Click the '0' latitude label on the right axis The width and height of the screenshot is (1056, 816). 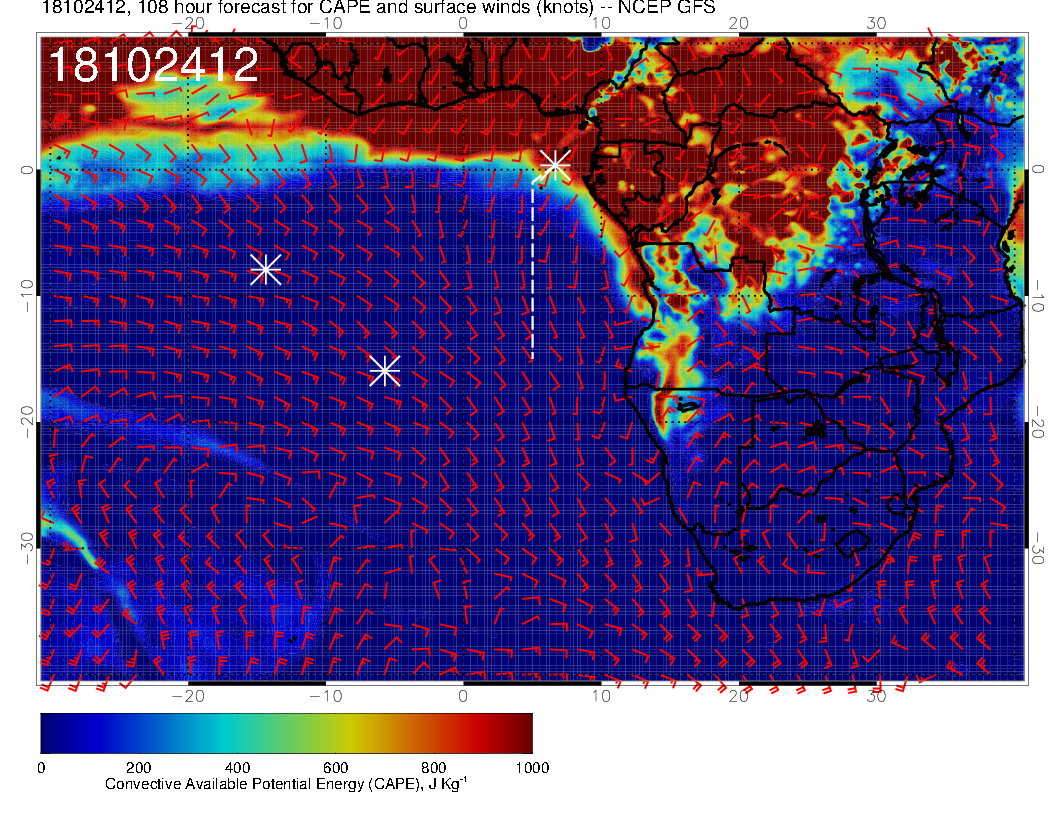pos(1038,170)
